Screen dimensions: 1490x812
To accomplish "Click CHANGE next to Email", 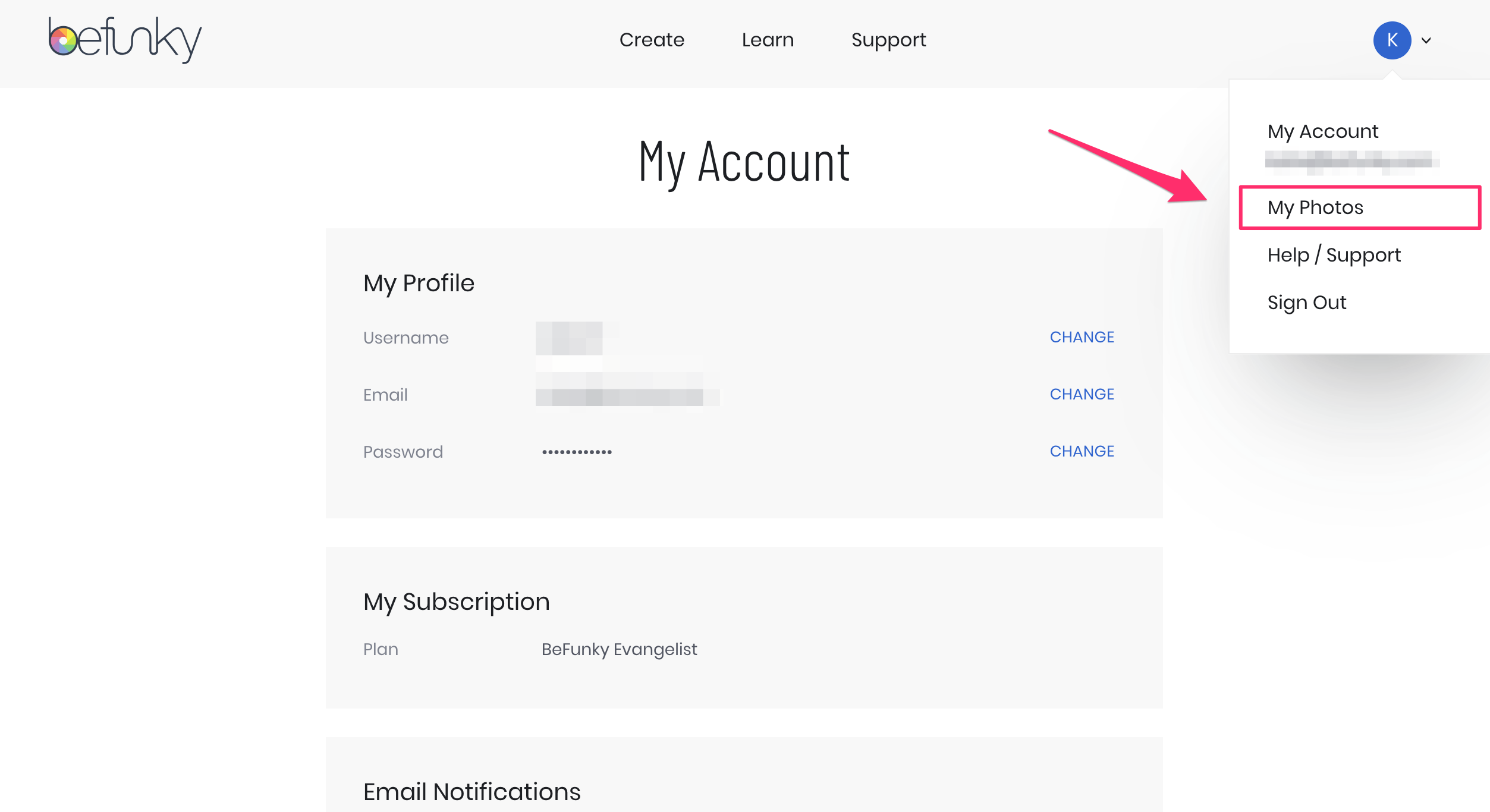I will coord(1082,394).
